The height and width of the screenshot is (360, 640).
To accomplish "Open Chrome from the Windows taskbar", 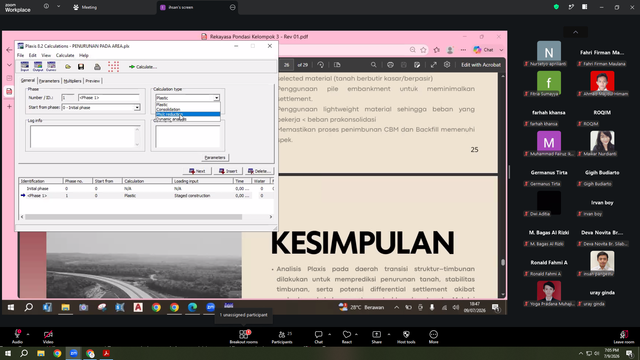I will [x=57, y=353].
